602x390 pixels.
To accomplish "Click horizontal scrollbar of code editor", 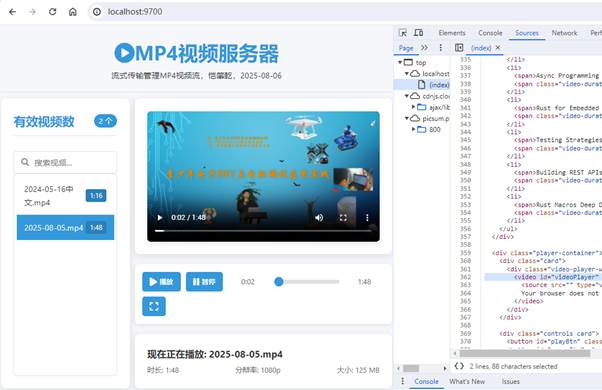I will pyautogui.click(x=524, y=353).
